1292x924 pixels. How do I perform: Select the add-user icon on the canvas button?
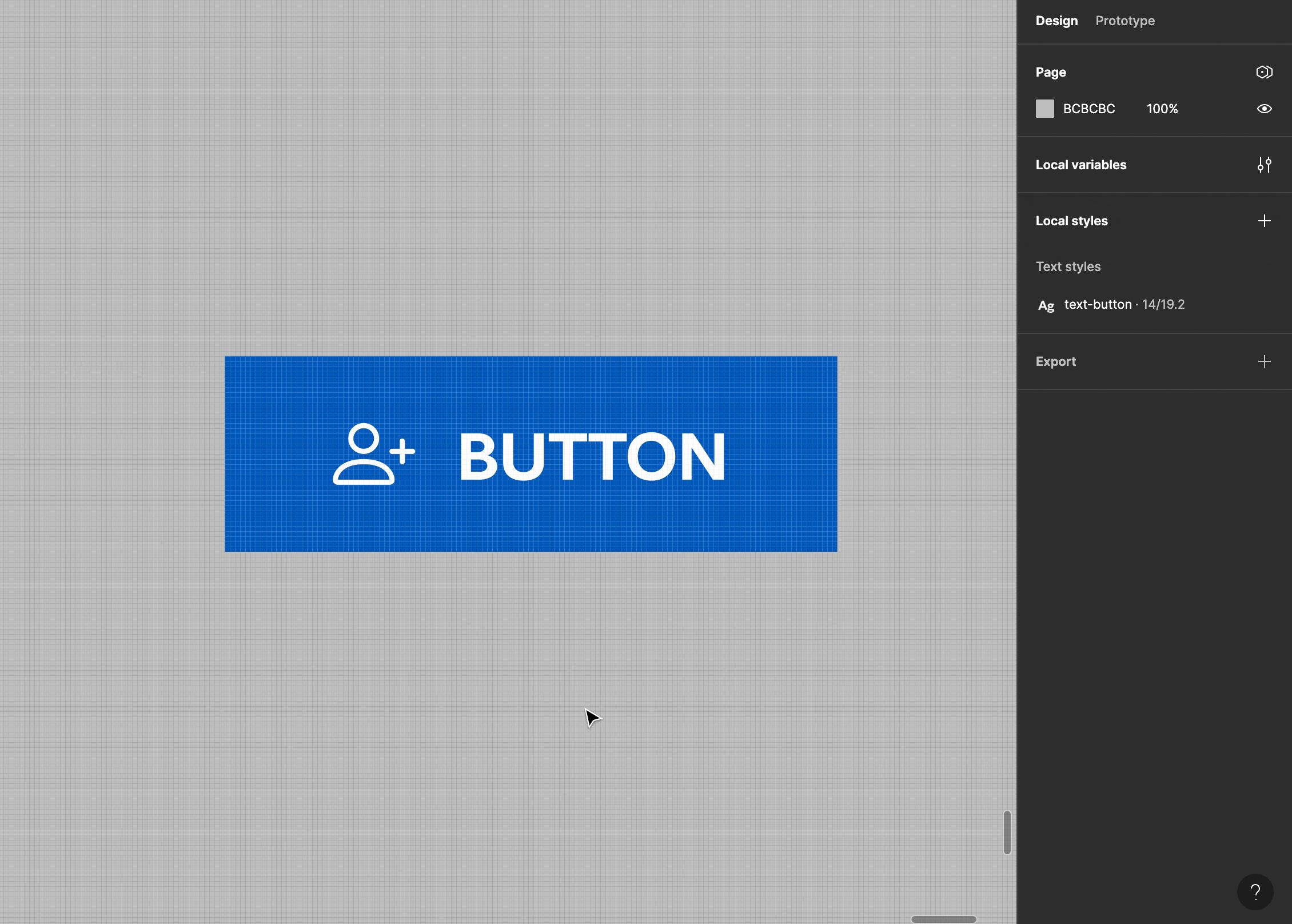(373, 454)
